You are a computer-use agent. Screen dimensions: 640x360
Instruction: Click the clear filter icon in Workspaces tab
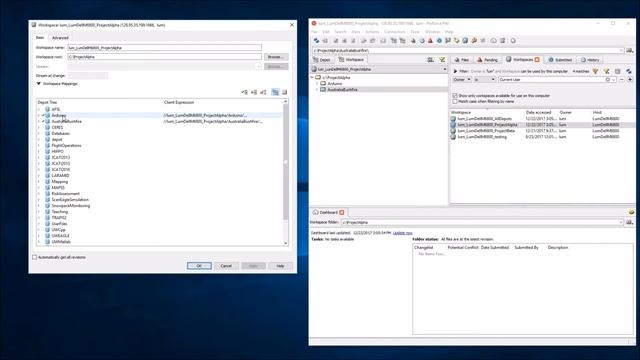pyautogui.click(x=607, y=71)
